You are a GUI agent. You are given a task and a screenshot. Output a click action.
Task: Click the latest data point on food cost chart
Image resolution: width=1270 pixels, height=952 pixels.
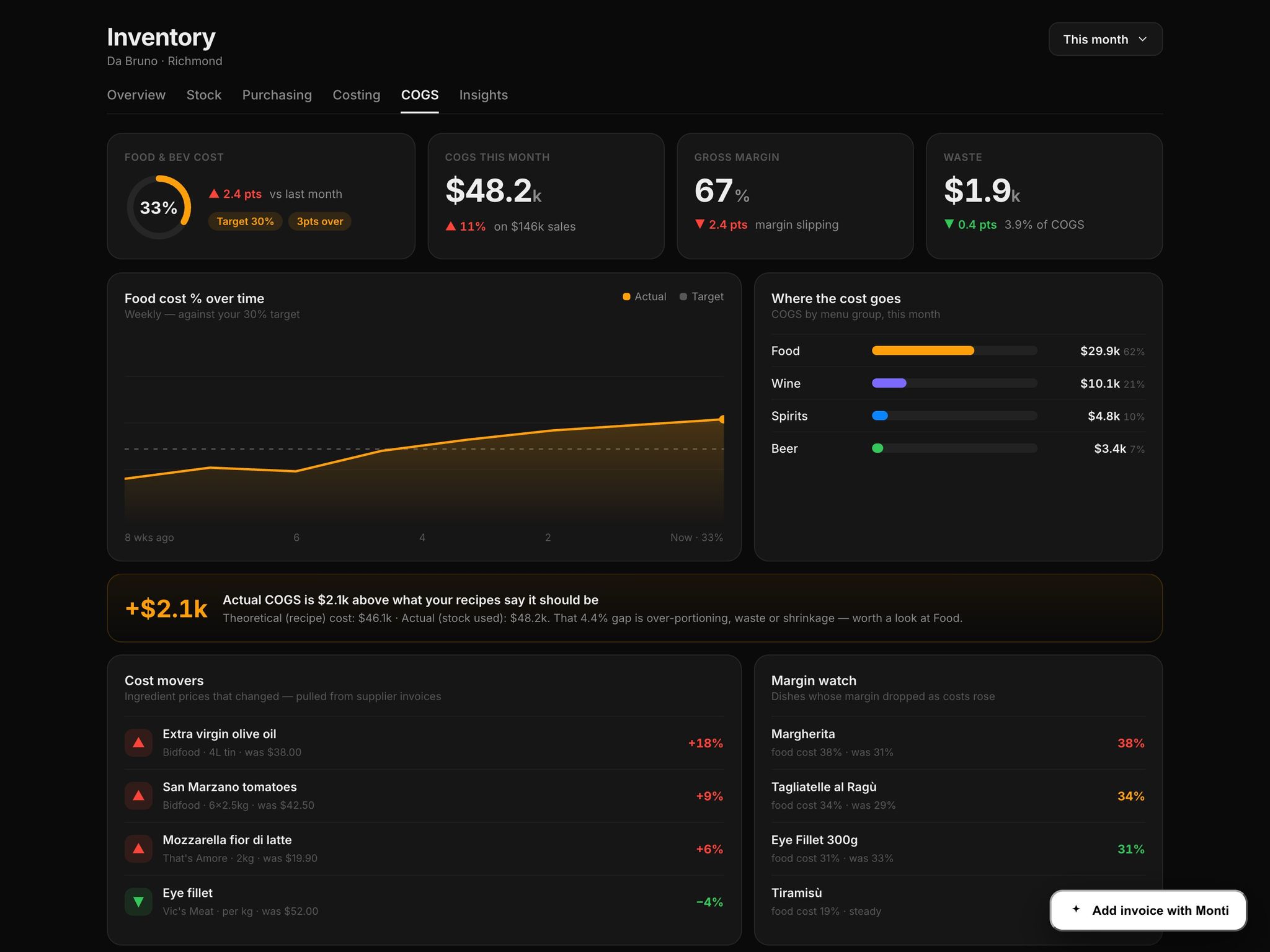pos(722,419)
